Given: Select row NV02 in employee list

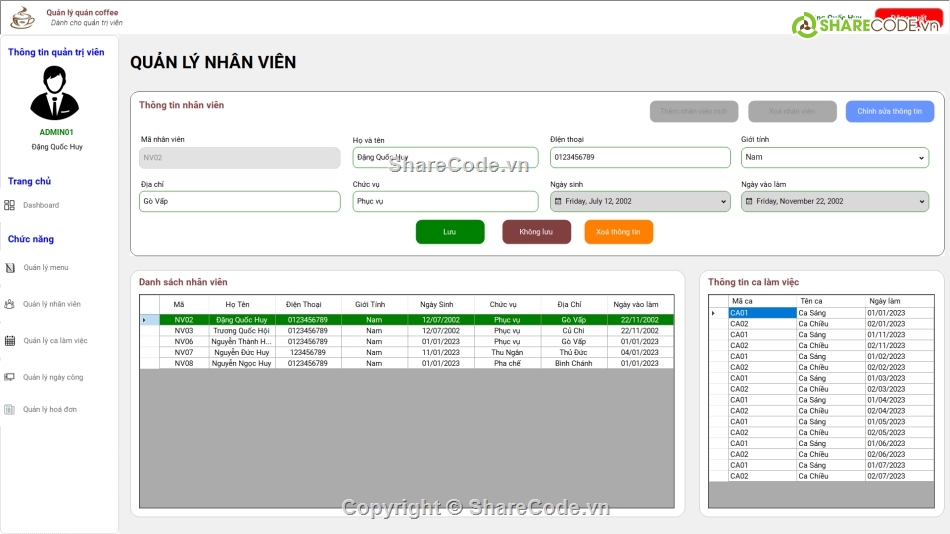Looking at the screenshot, I should tap(407, 320).
